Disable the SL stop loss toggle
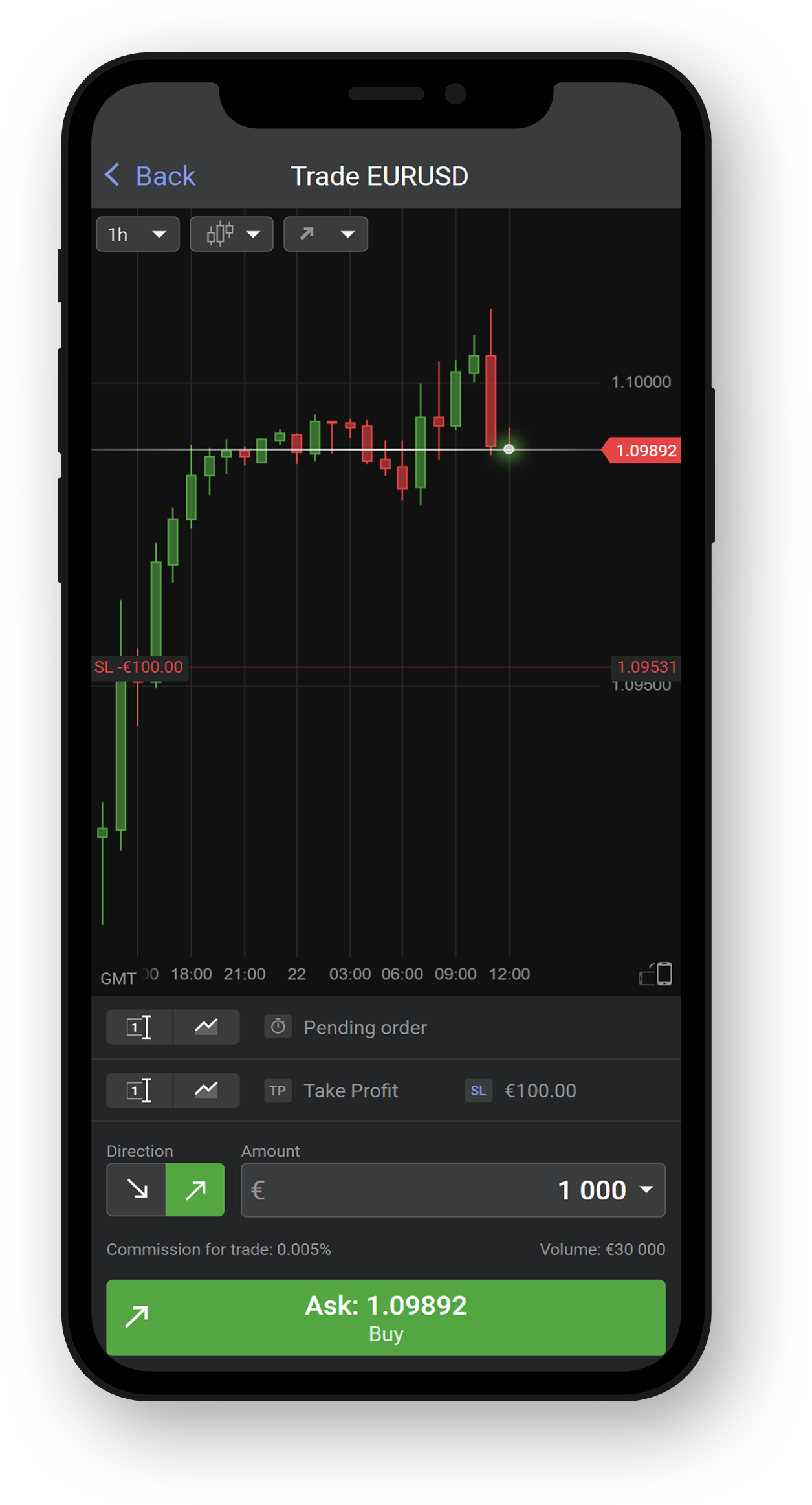The width and height of the screenshot is (812, 1505). click(x=479, y=1090)
